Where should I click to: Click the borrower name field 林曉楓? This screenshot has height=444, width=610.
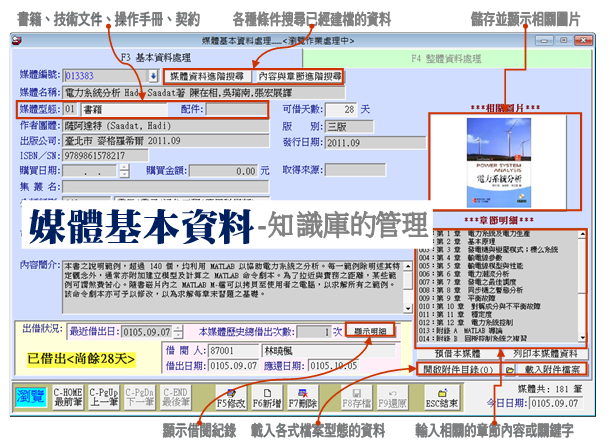(329, 351)
